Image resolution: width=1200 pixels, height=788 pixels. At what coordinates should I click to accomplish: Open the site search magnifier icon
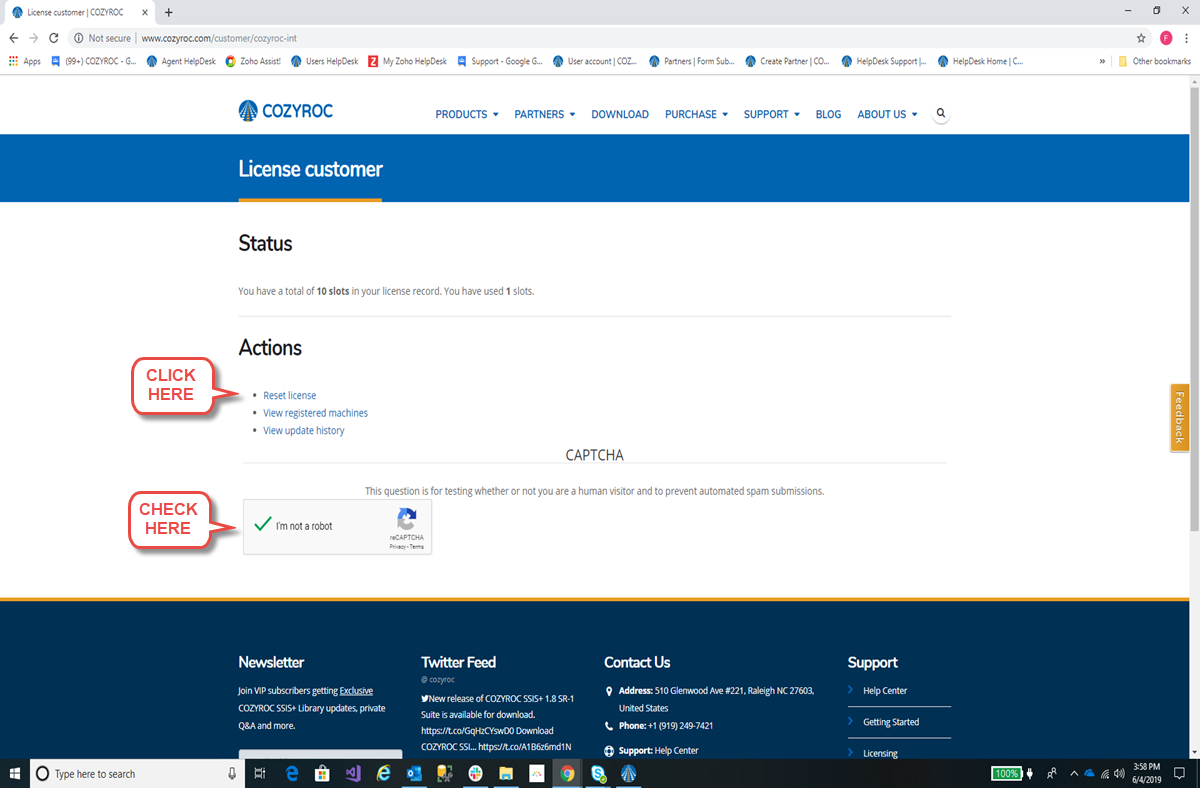coord(941,114)
